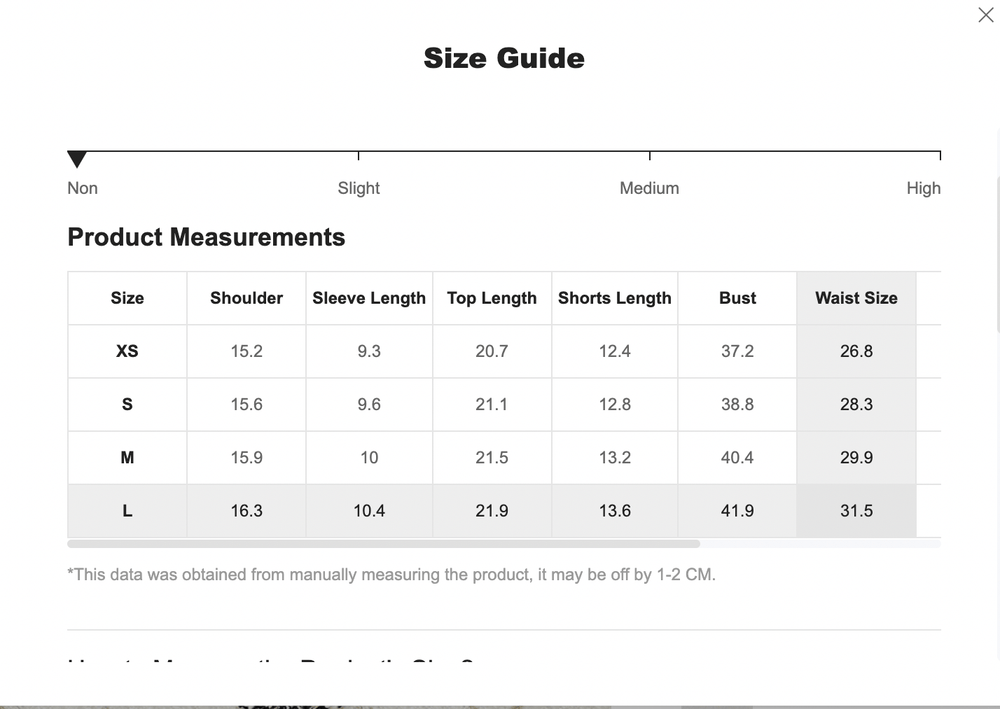Click S sleeve length value 9.6

tap(369, 404)
